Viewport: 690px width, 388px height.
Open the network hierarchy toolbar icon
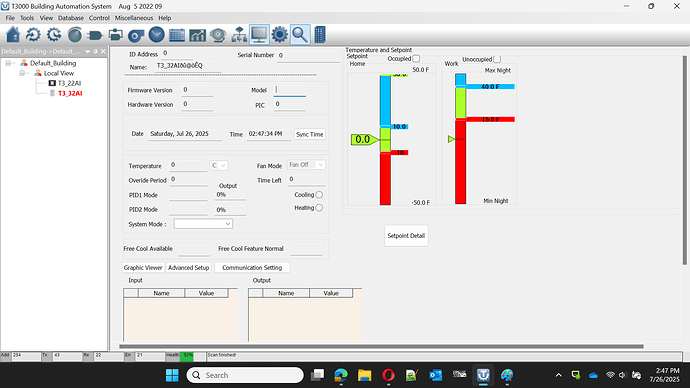pyautogui.click(x=239, y=35)
